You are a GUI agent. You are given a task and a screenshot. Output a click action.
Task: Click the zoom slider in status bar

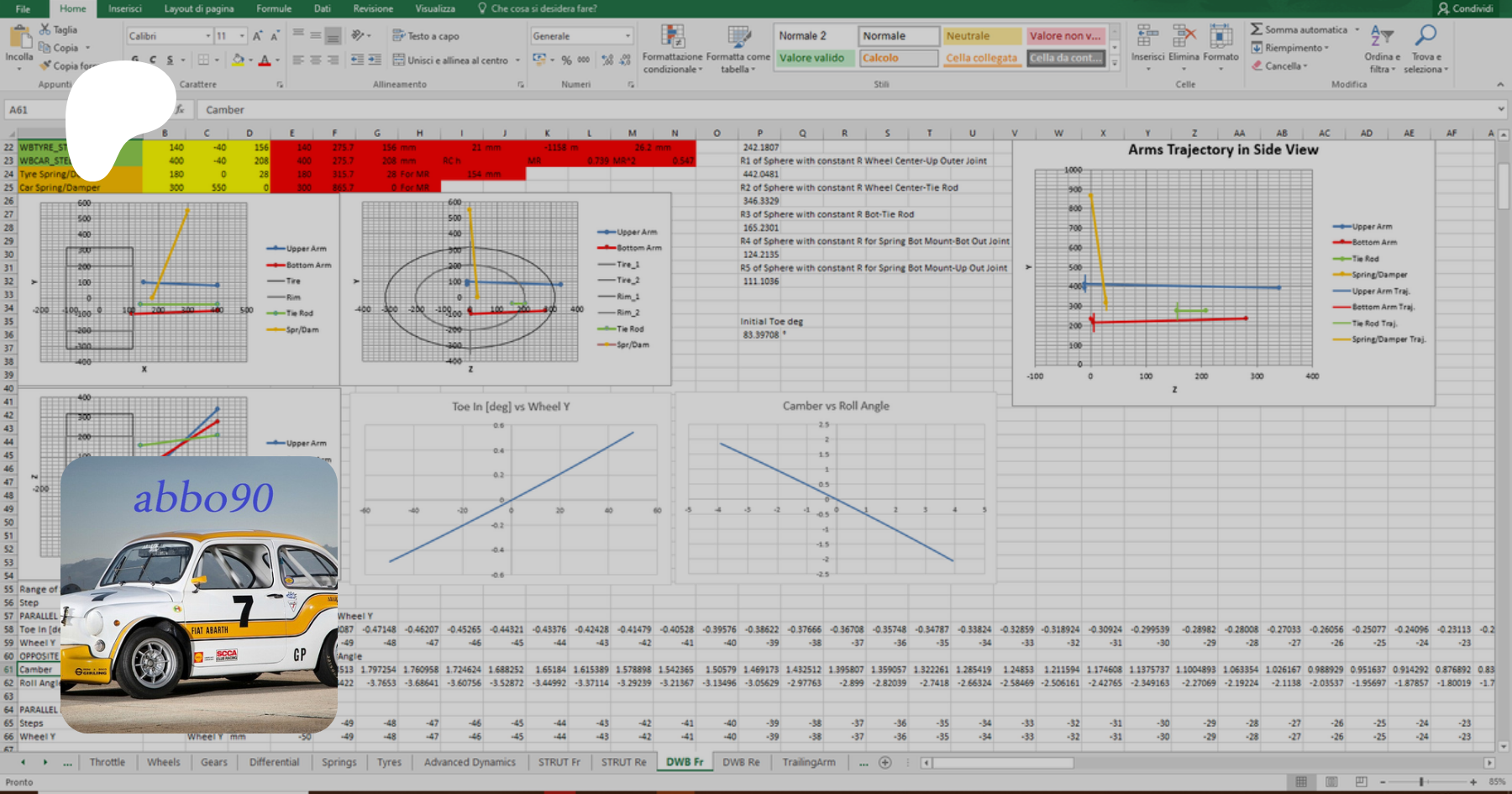tap(1421, 781)
